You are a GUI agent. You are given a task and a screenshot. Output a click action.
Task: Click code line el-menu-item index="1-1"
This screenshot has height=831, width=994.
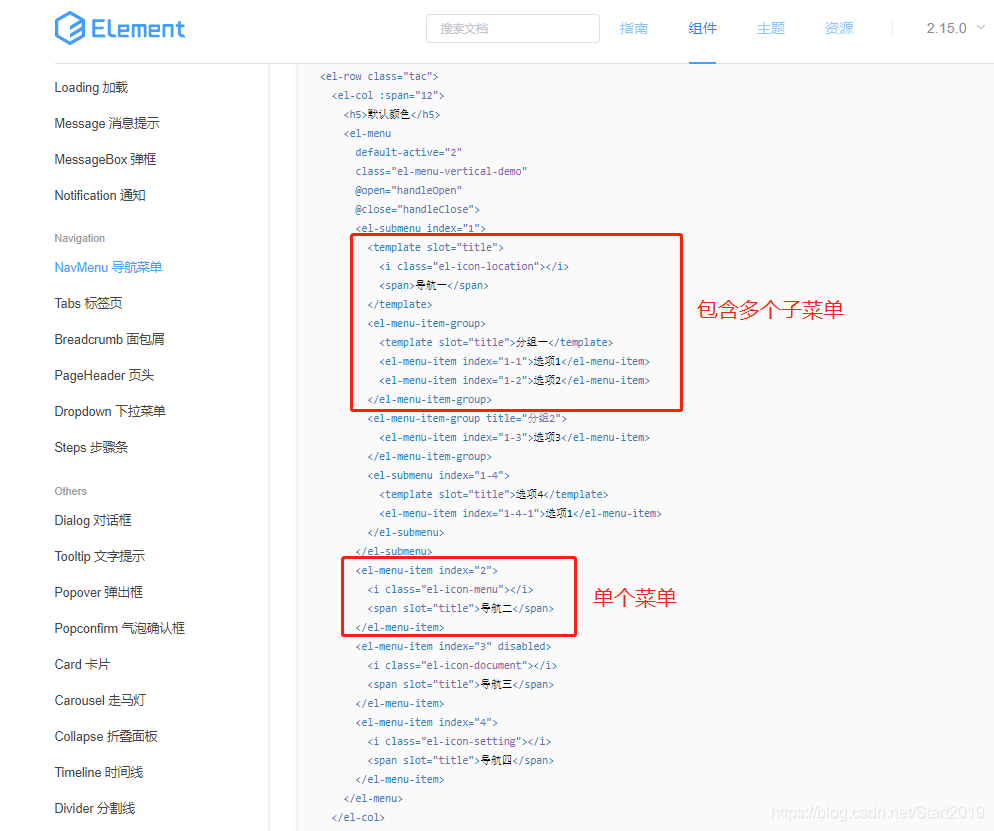(515, 362)
